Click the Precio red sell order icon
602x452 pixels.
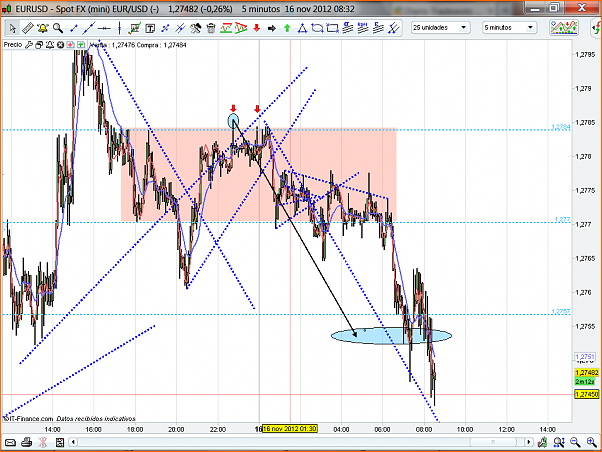tap(70, 45)
